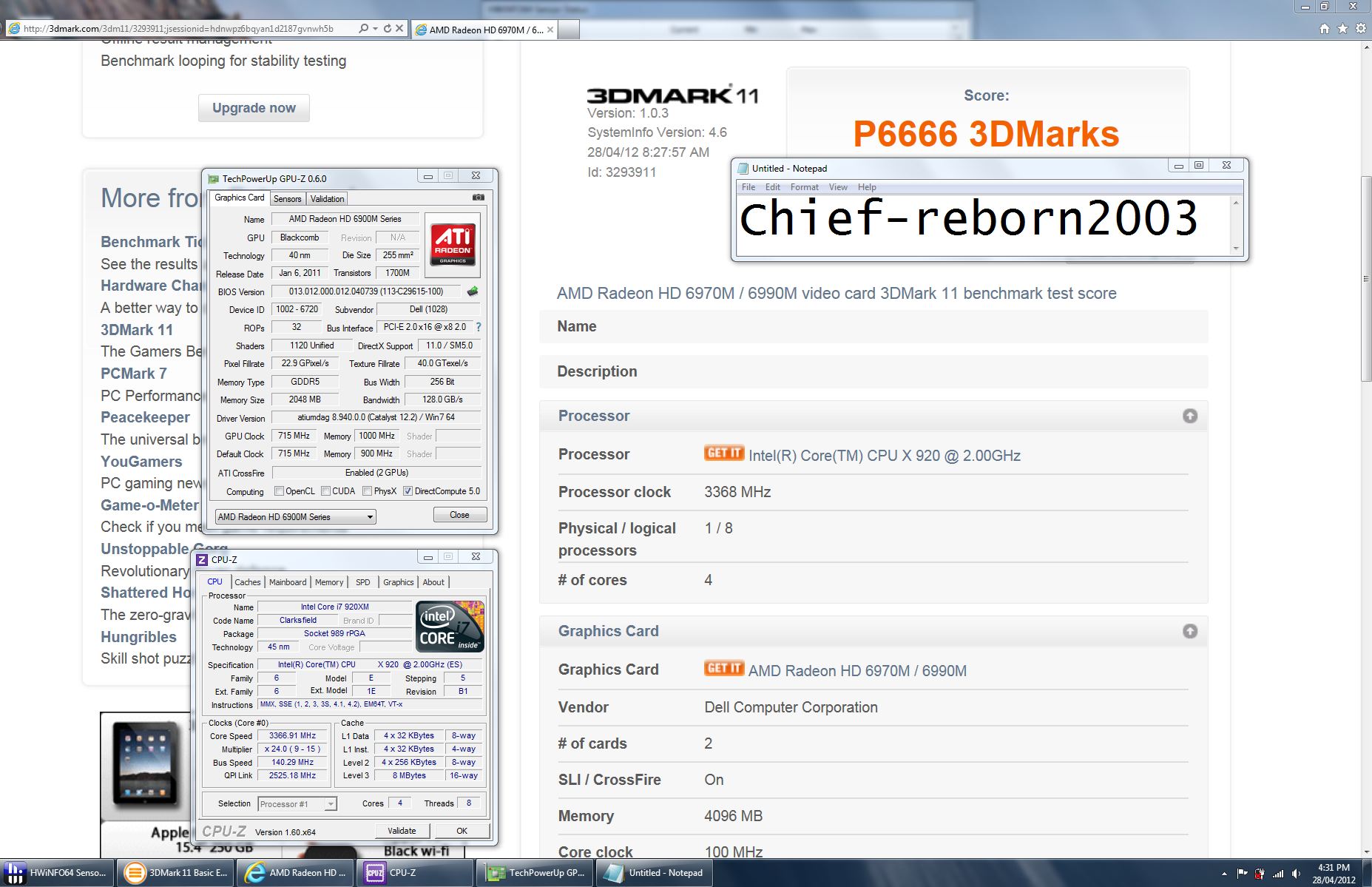The image size is (1372, 887).
Task: Open the Format menu in Notepad
Action: pos(804,187)
